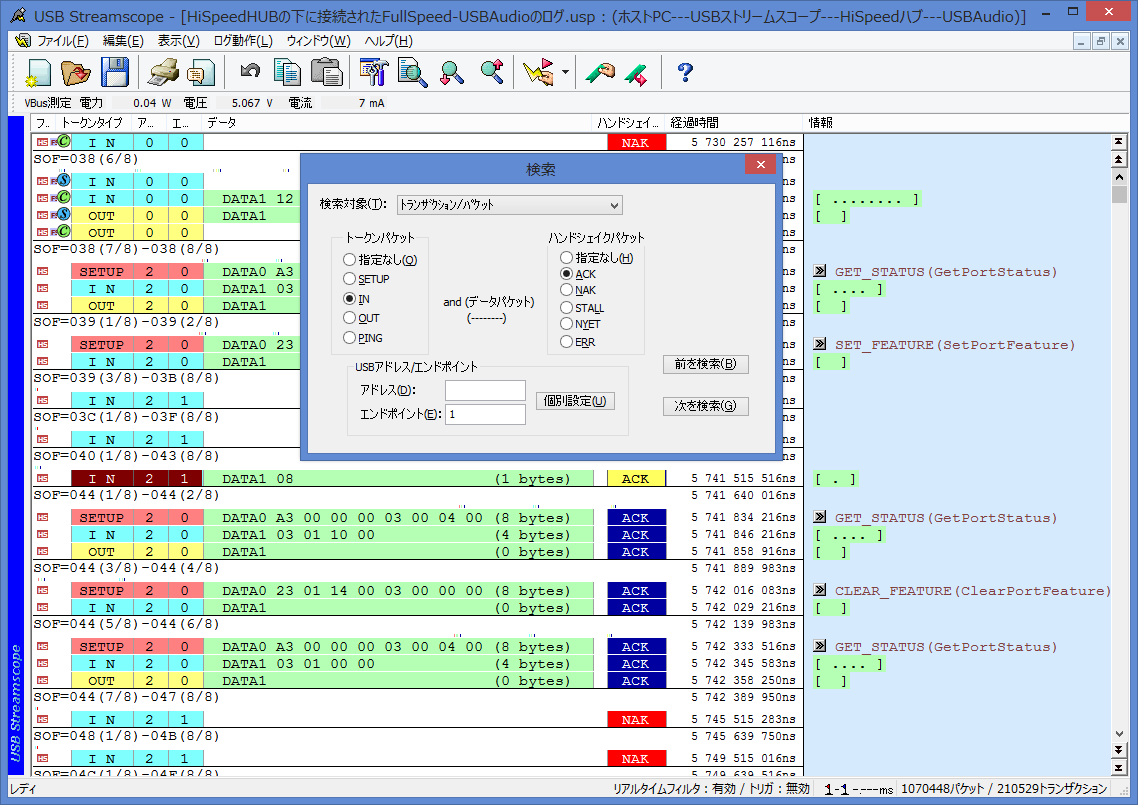Click the HS icon on the 745 515 283ns row
The height and width of the screenshot is (805, 1138).
pos(43,719)
